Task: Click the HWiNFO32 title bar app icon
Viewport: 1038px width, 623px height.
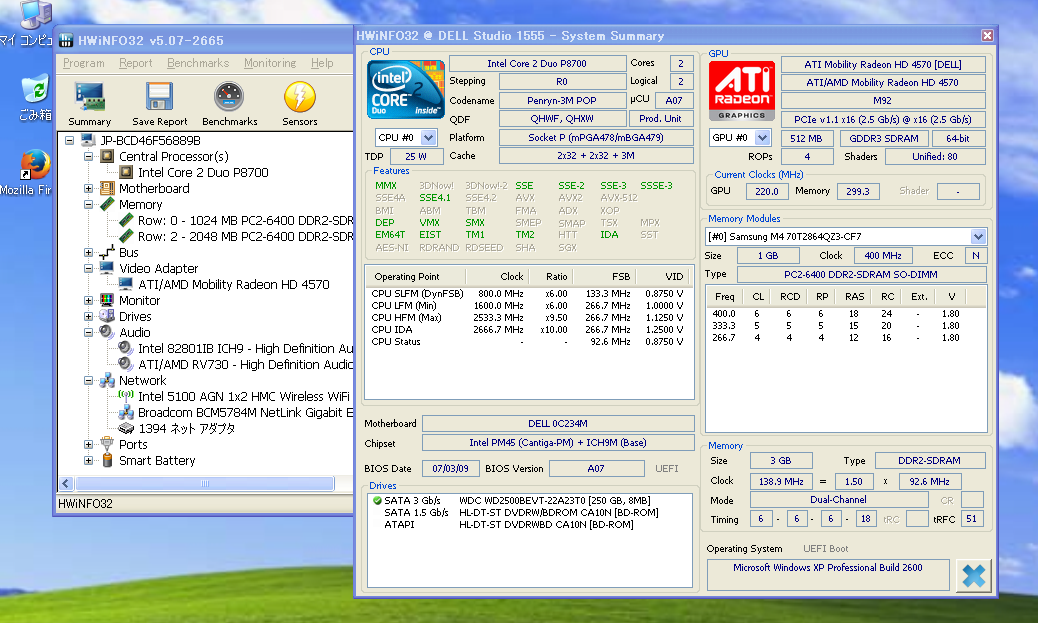Action: pos(66,41)
